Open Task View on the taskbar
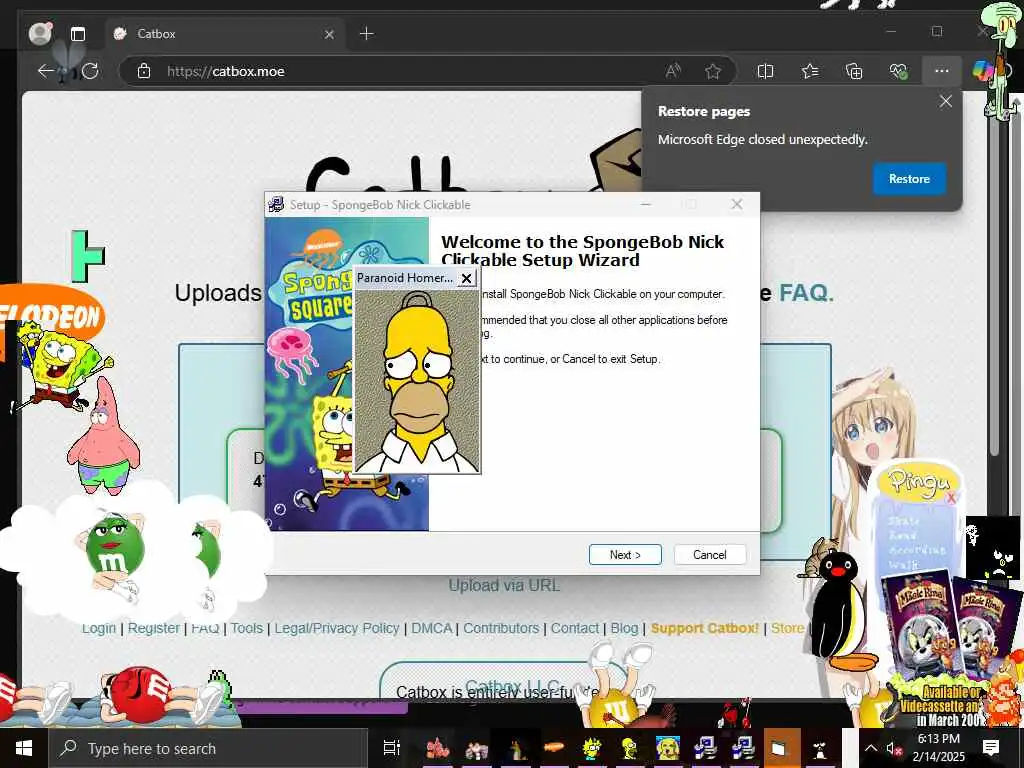This screenshot has height=768, width=1024. pos(391,748)
